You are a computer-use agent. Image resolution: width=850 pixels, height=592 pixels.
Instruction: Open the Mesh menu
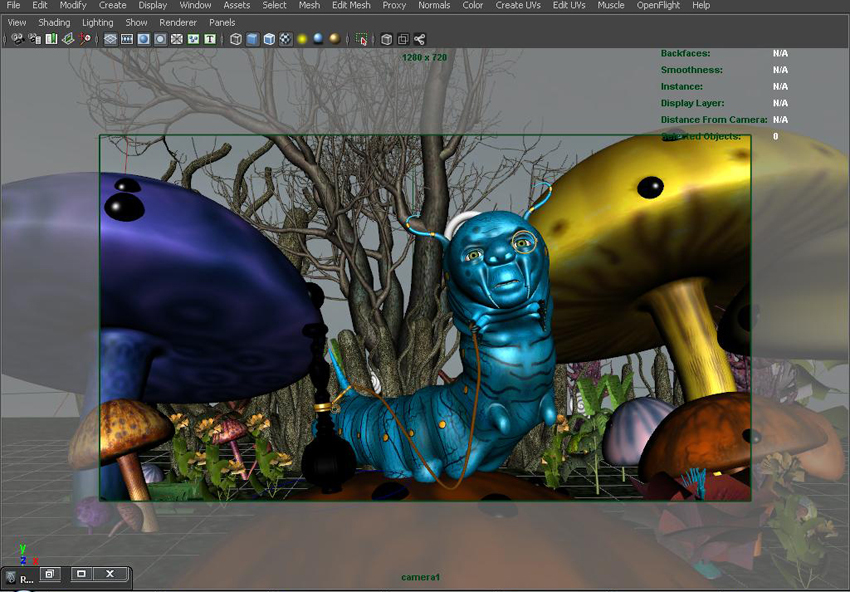click(x=309, y=5)
